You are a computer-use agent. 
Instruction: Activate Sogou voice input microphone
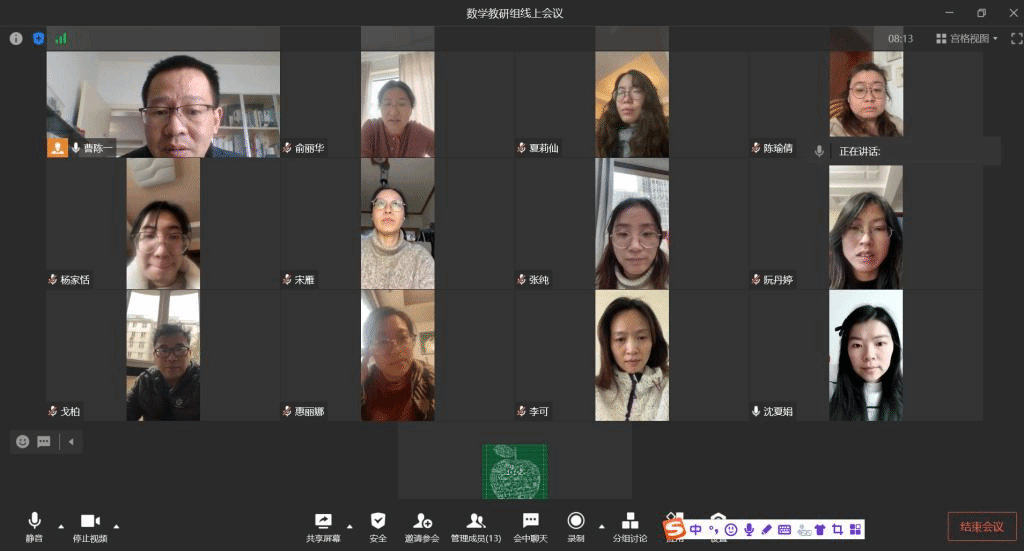coord(749,529)
